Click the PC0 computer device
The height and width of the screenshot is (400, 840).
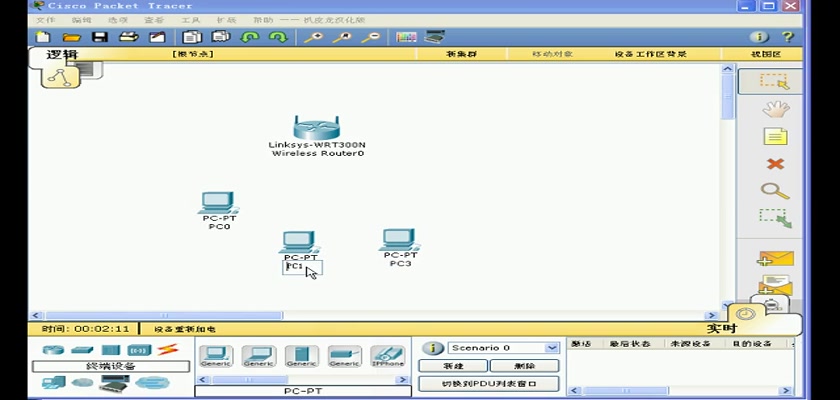(x=218, y=204)
